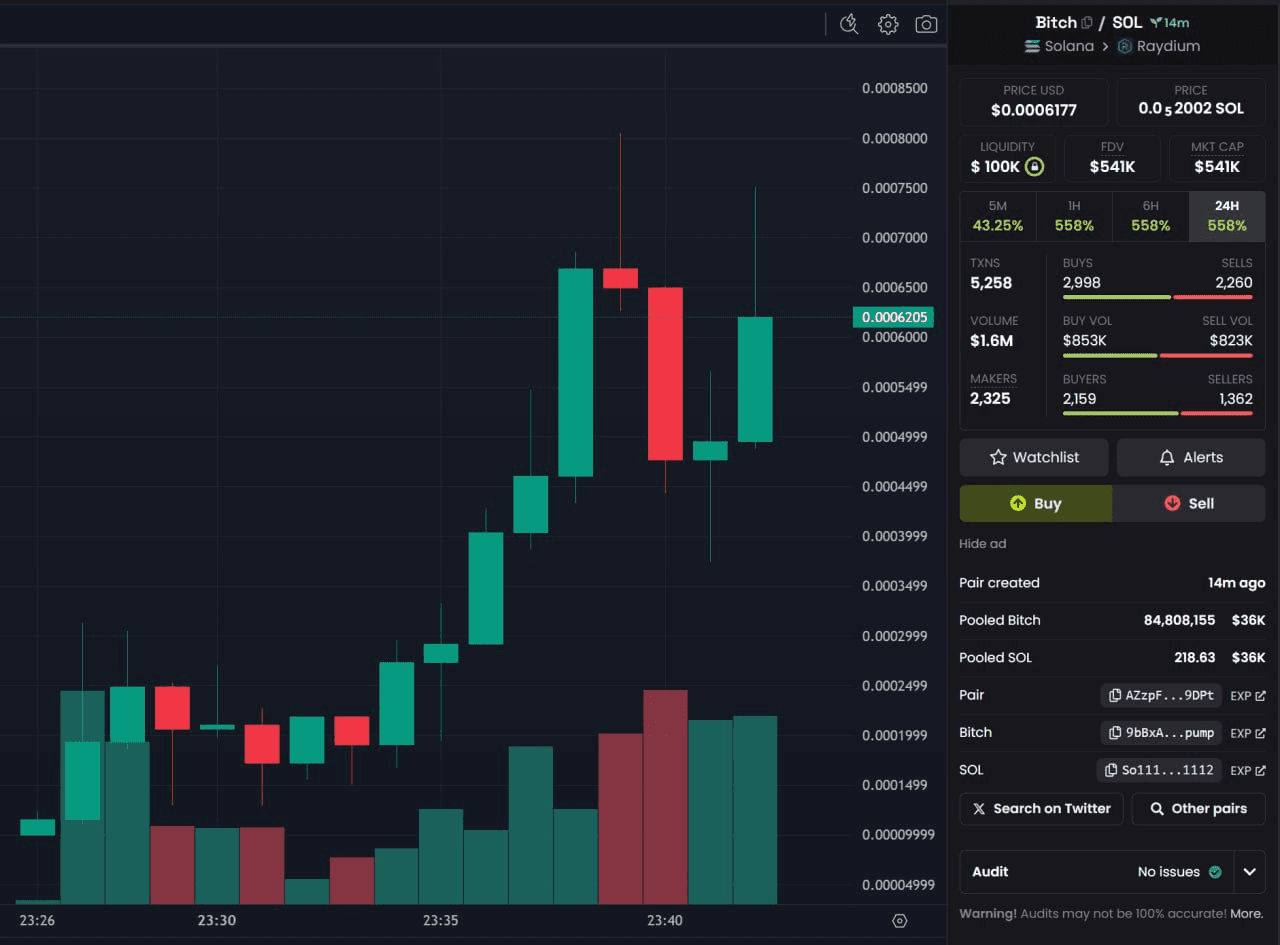Viewport: 1280px width, 945px height.
Task: Click the Solana chain logo
Action: (x=1033, y=46)
